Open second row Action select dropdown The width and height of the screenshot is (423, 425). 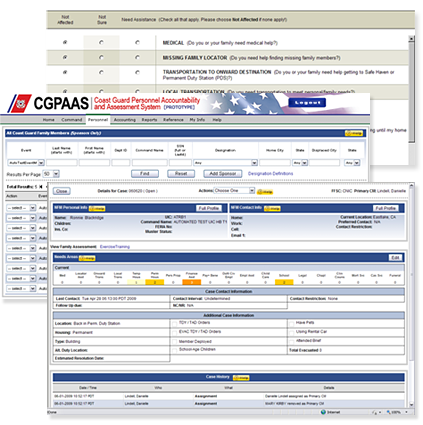click(x=21, y=218)
